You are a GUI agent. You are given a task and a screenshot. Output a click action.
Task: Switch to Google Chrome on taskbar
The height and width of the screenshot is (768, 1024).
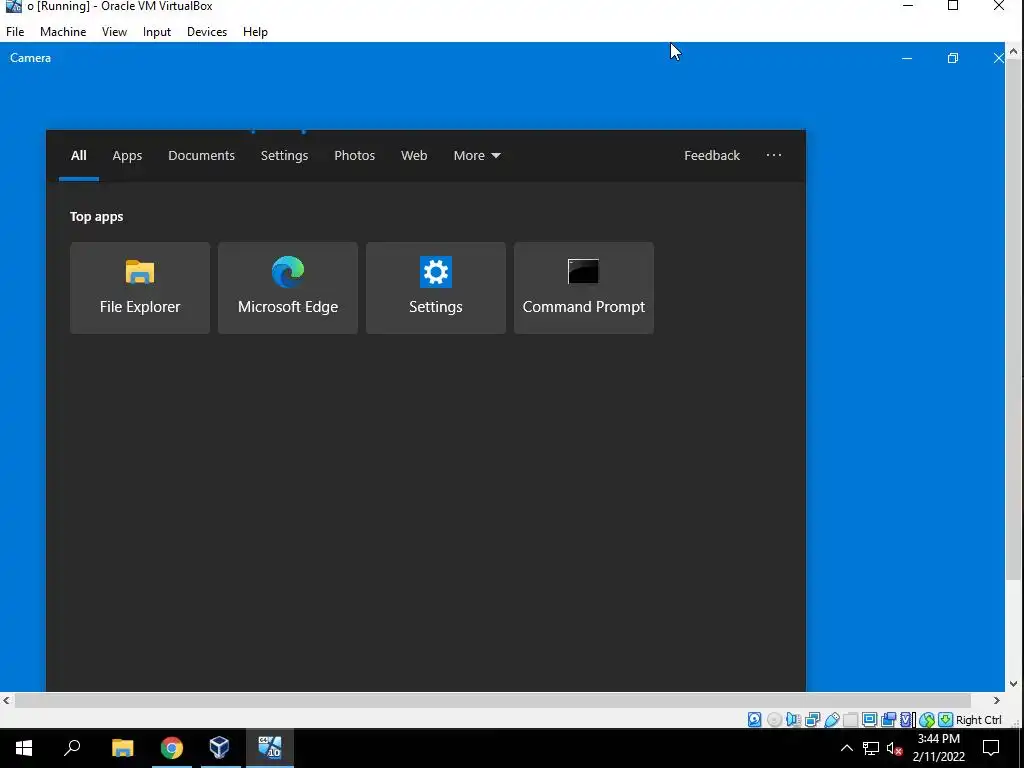point(172,748)
